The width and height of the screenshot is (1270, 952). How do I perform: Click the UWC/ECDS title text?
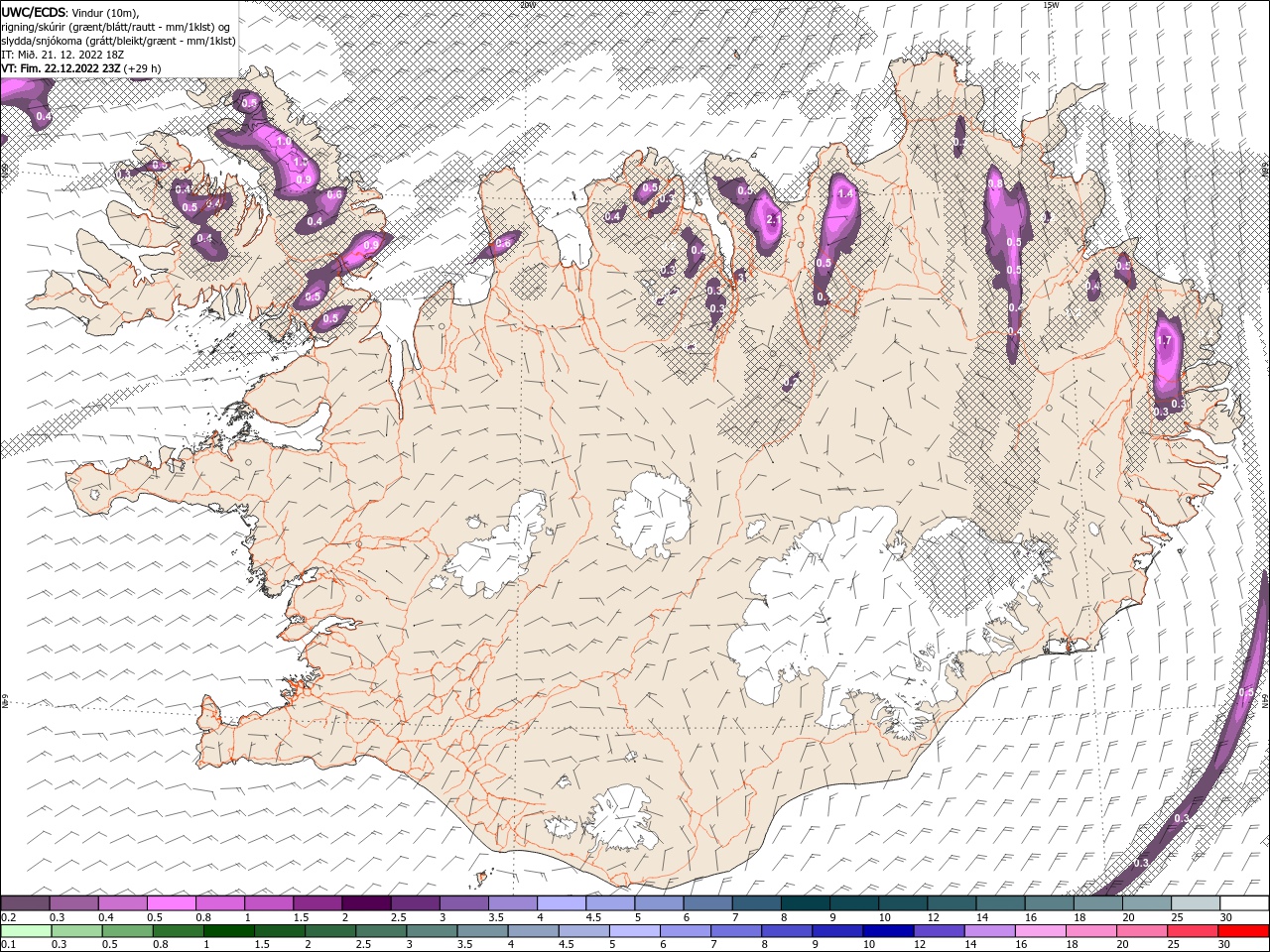35,12
